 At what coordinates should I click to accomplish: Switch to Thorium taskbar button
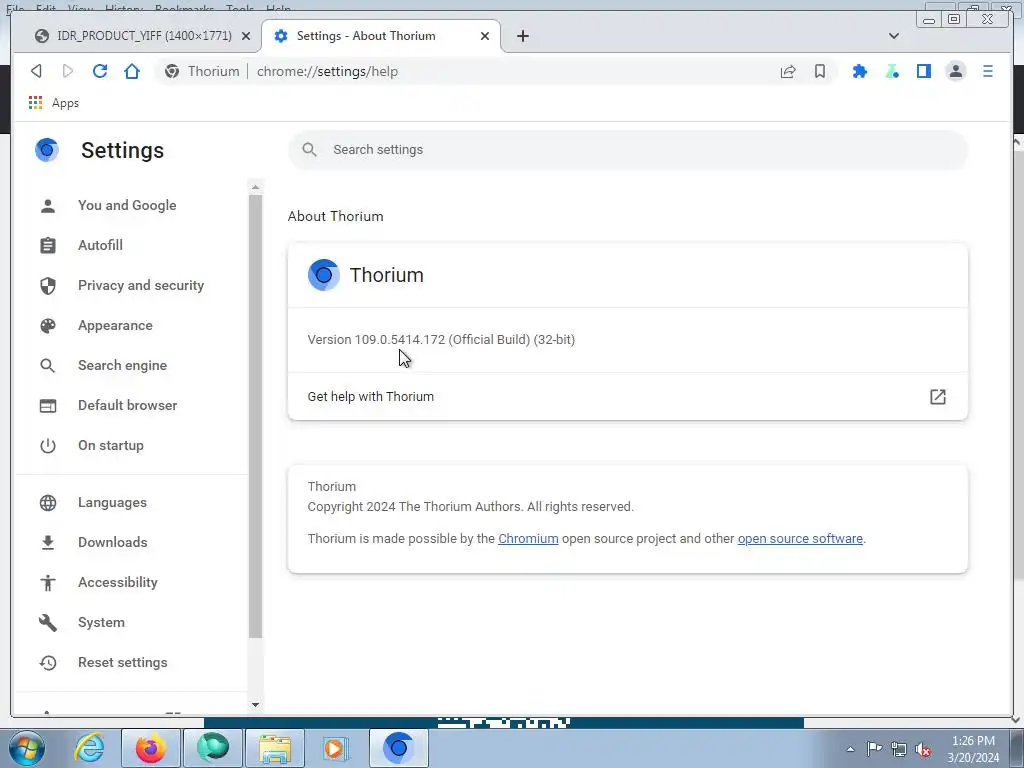[x=398, y=748]
